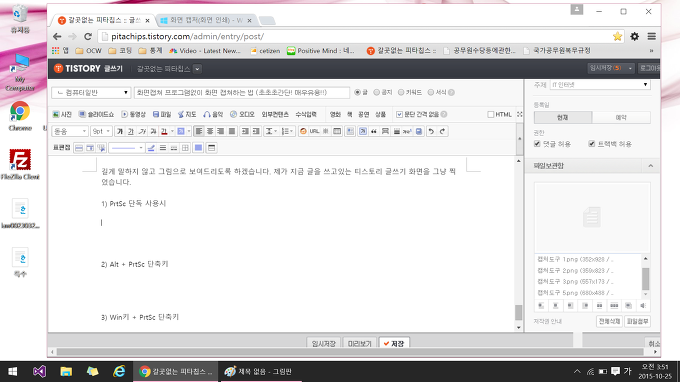The image size is (680, 382).
Task: Open the 영화 movie info item
Action: coord(335,114)
